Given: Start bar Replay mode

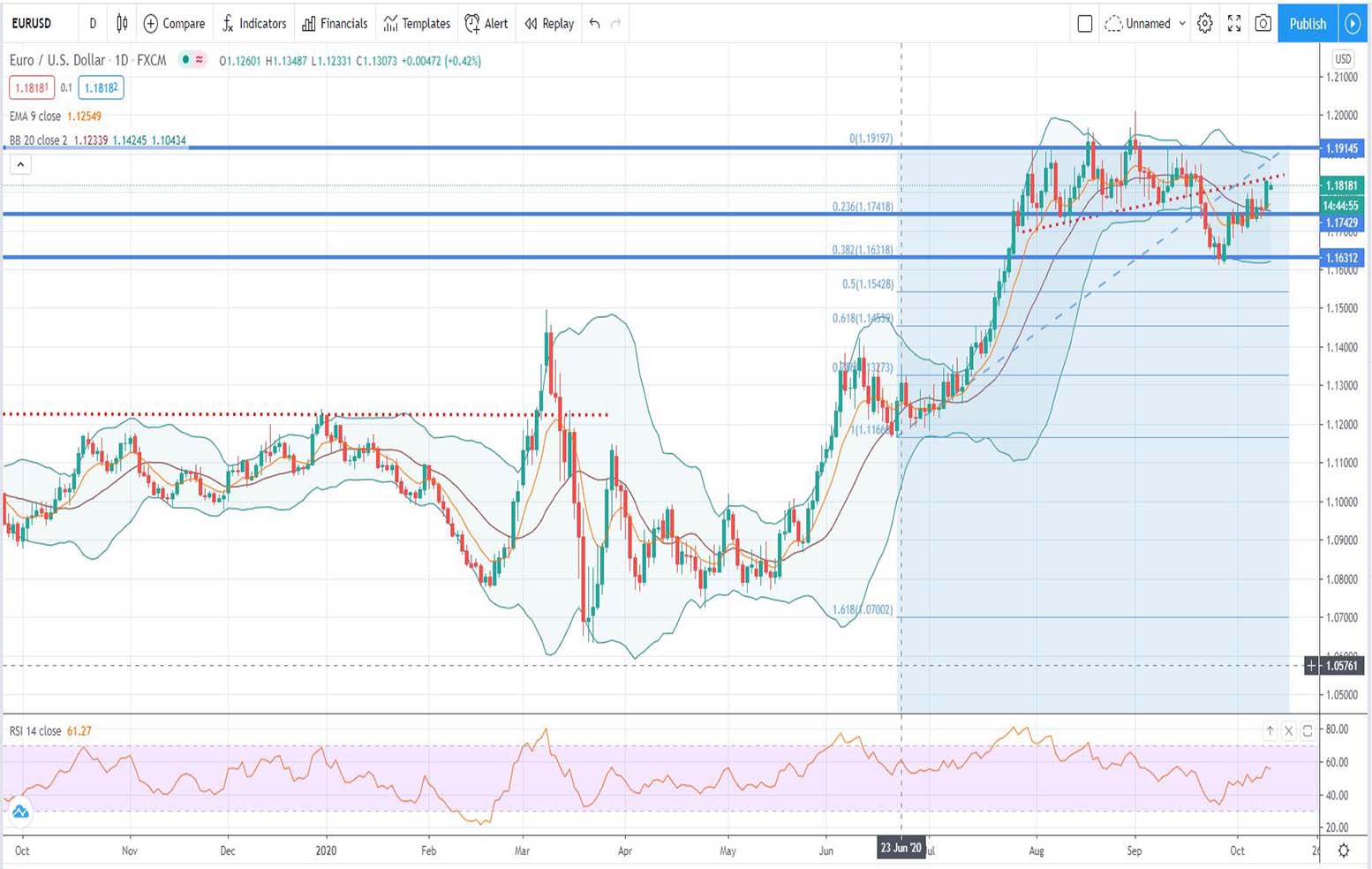Looking at the screenshot, I should tap(549, 24).
